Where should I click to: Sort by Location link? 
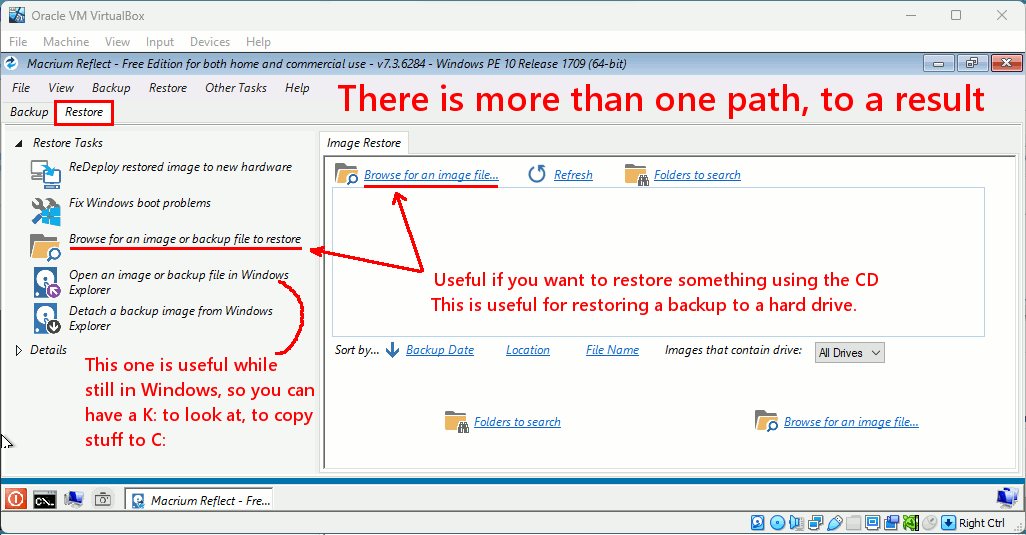click(527, 350)
